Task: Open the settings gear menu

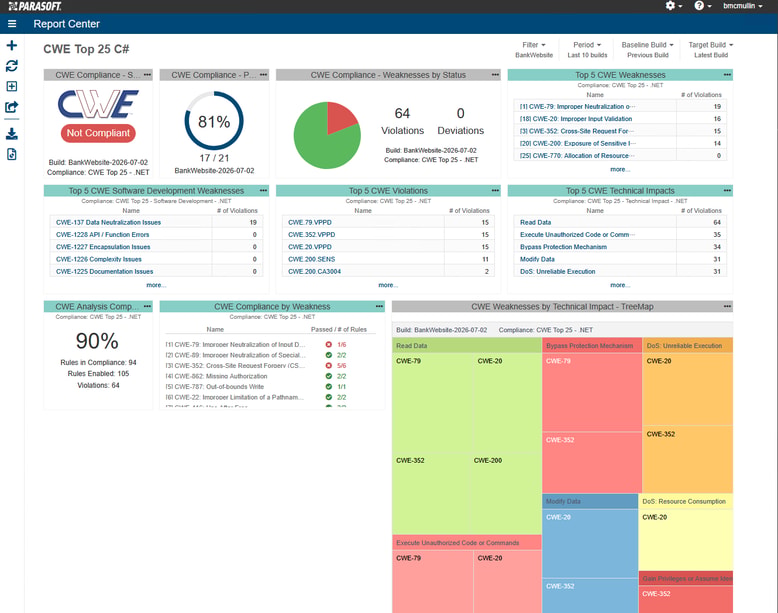Action: point(673,5)
